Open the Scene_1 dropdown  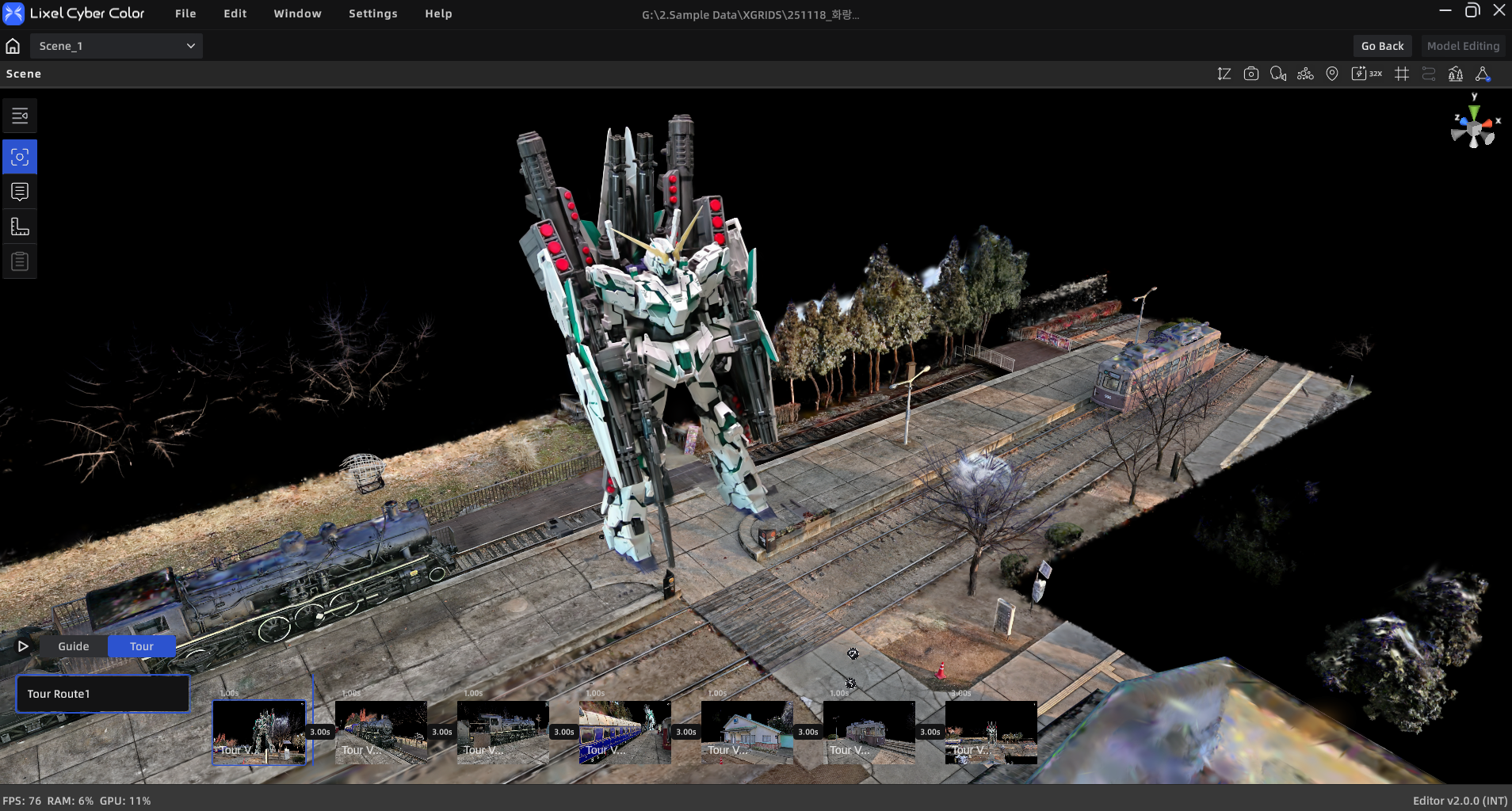tap(116, 46)
